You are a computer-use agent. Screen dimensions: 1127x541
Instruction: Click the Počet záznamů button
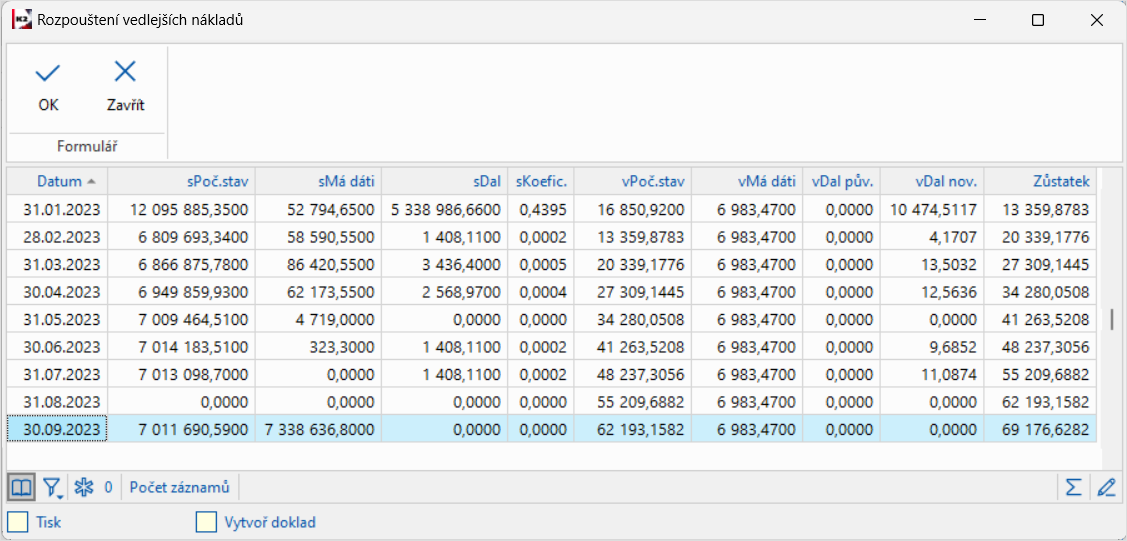click(x=180, y=487)
